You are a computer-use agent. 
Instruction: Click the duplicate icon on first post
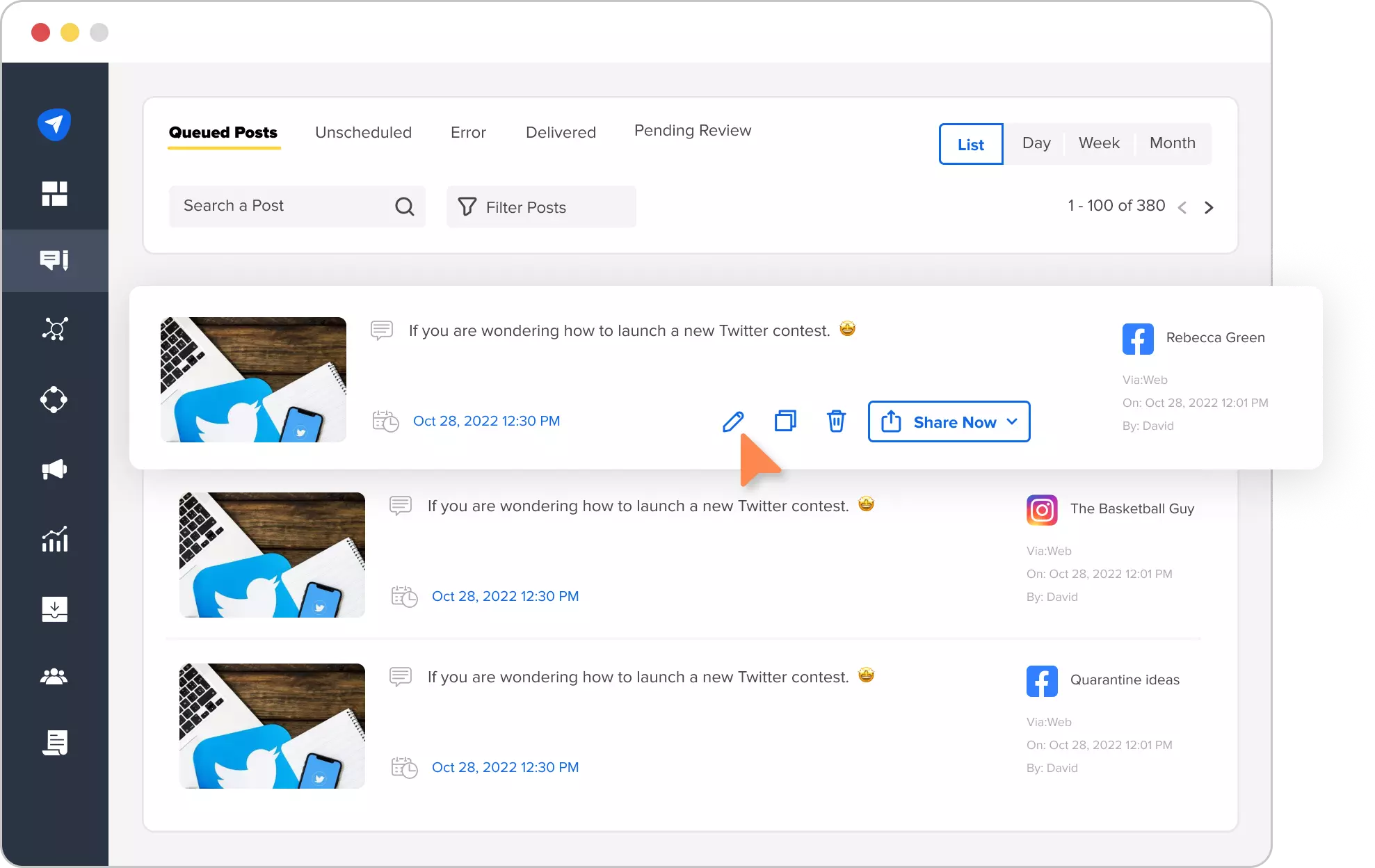point(785,421)
